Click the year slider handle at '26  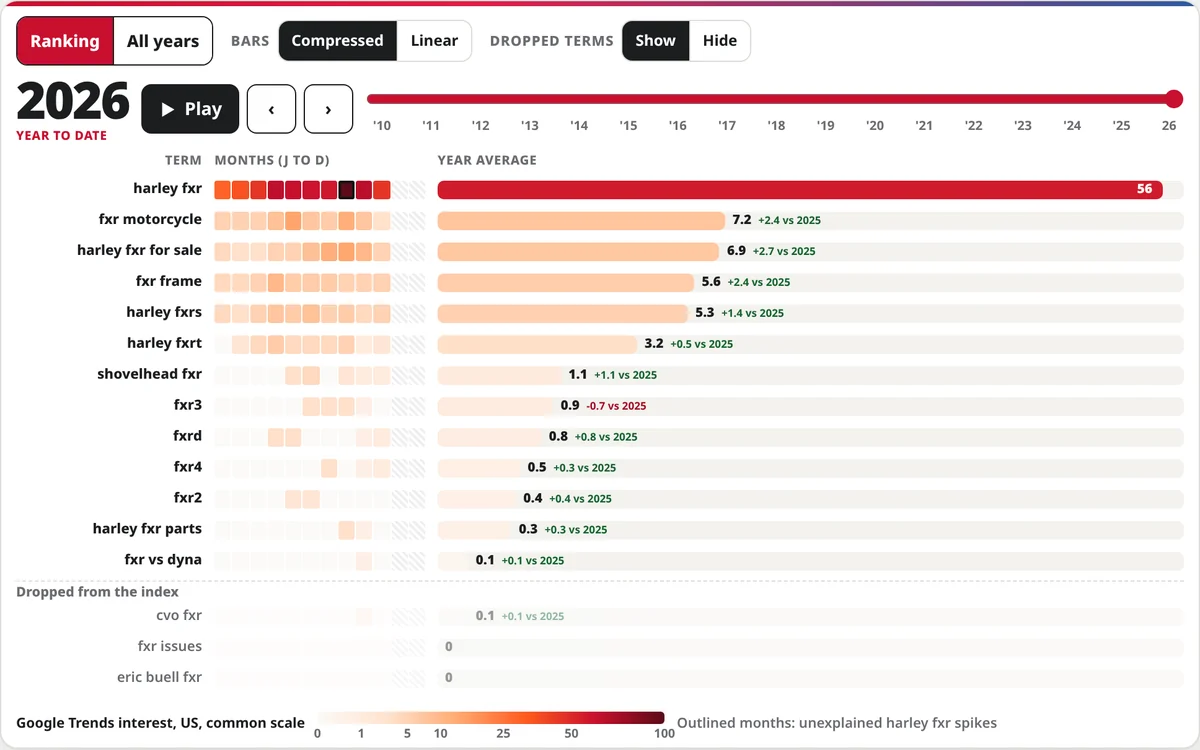tap(1174, 98)
